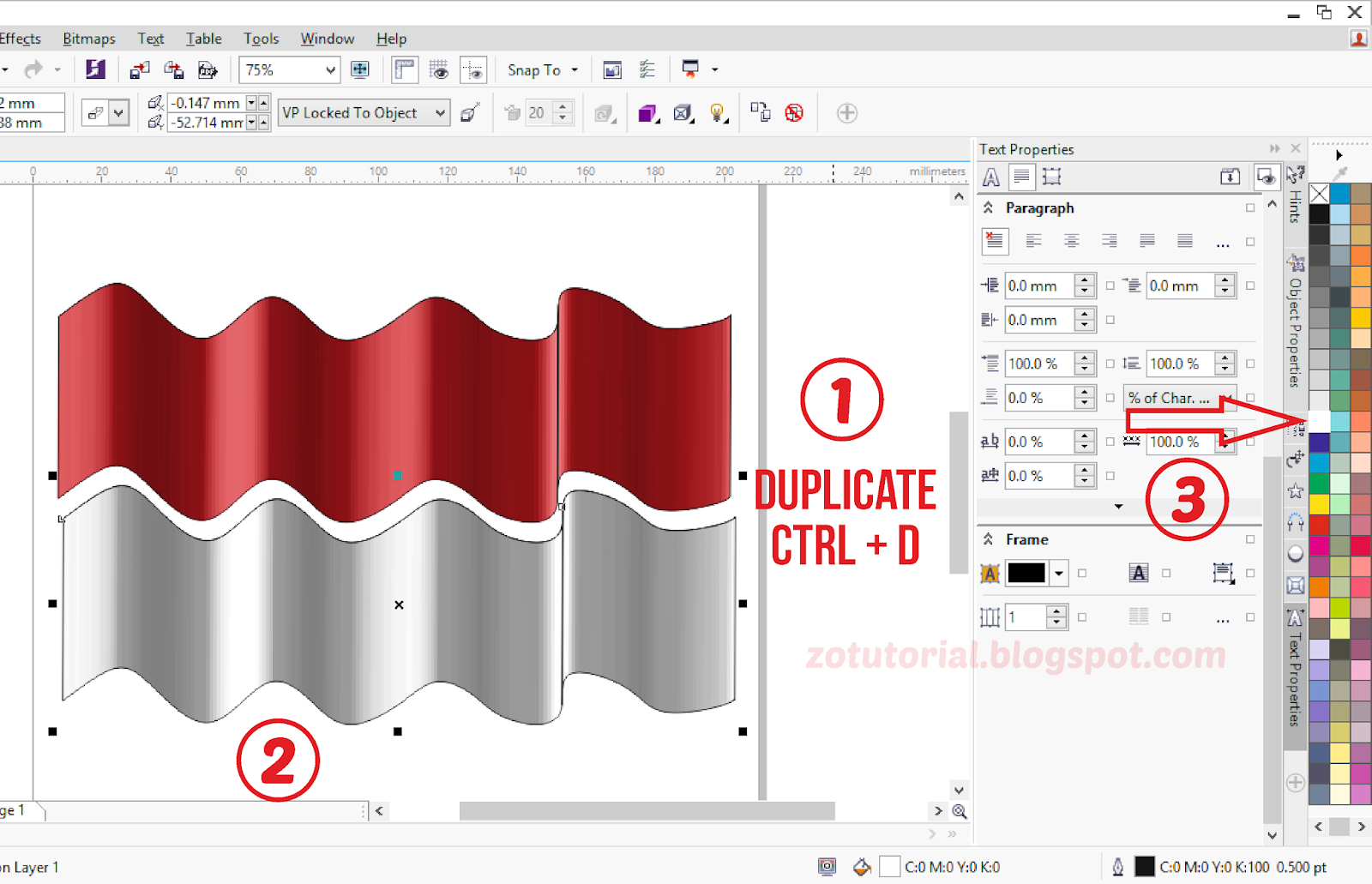Open the color palette flyout arrow

pyautogui.click(x=1339, y=155)
